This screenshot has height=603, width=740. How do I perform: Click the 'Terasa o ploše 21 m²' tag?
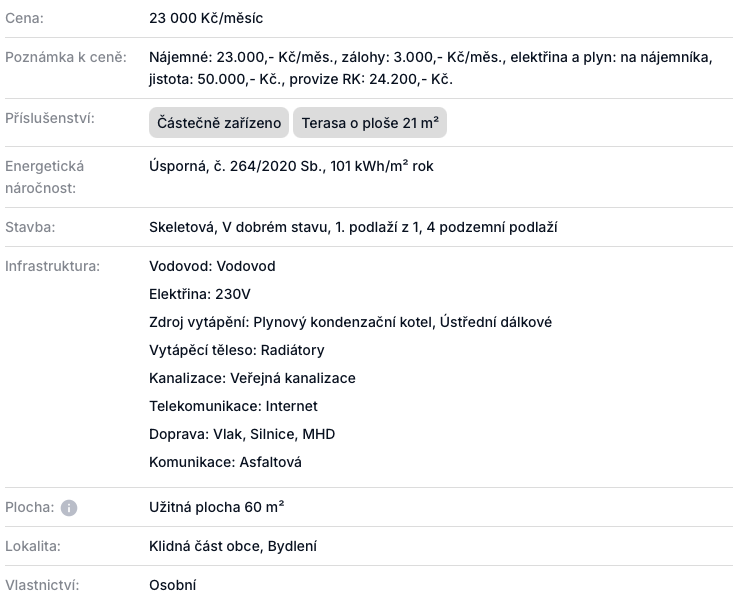(x=369, y=123)
